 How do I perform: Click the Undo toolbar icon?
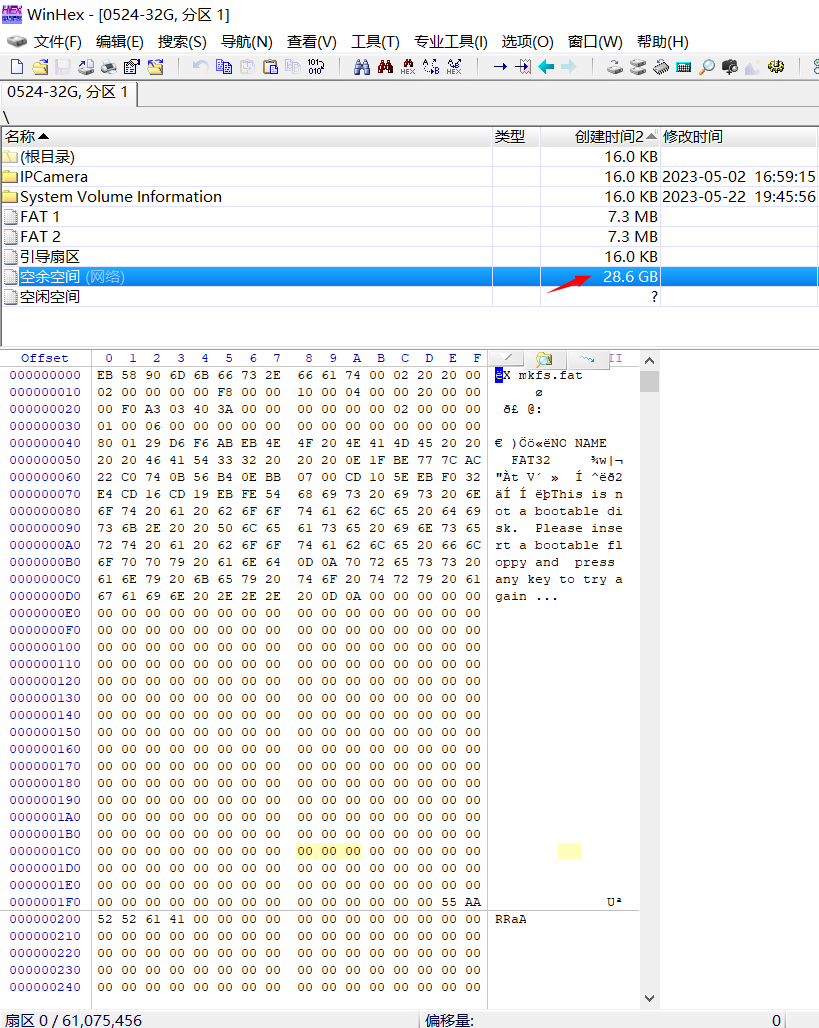[200, 67]
